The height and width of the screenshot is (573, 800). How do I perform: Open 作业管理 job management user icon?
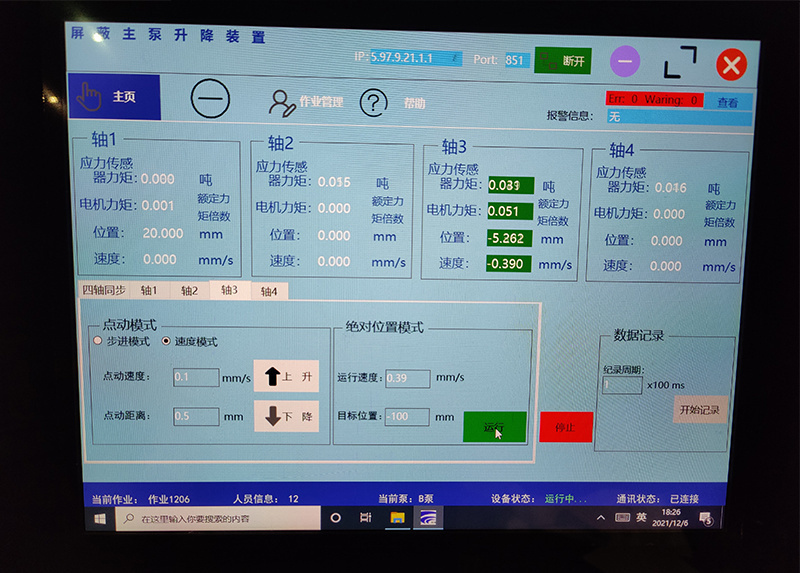tap(281, 102)
